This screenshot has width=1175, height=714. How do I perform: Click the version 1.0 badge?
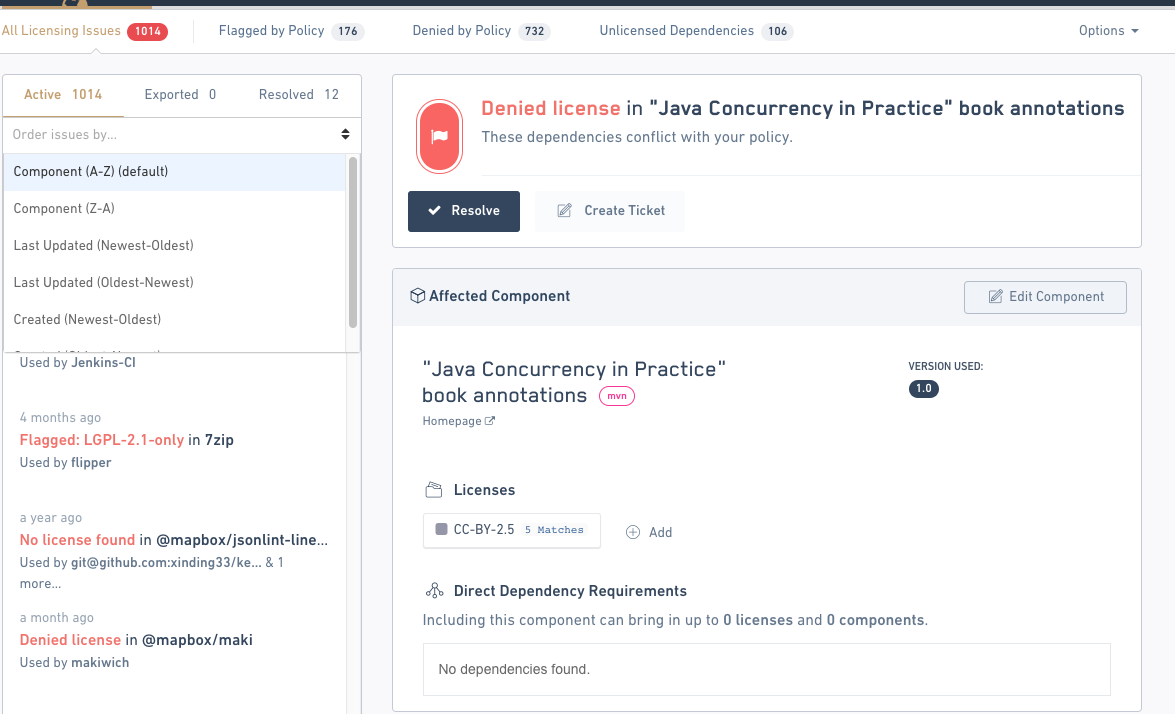click(x=923, y=389)
